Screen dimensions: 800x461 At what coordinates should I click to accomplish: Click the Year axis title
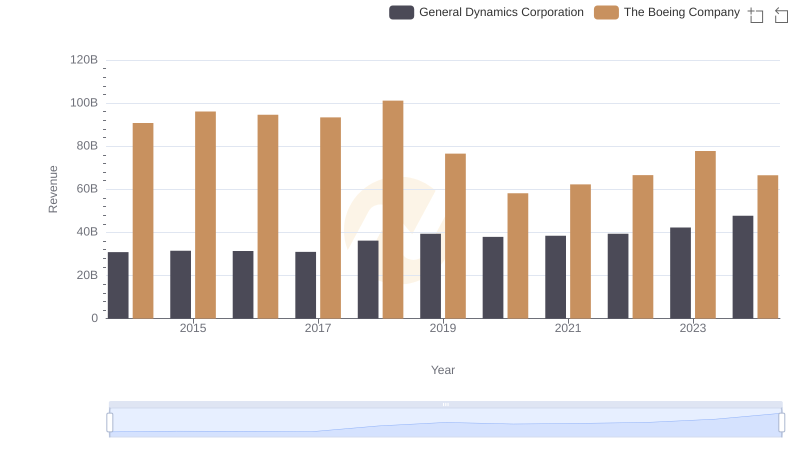click(x=443, y=370)
